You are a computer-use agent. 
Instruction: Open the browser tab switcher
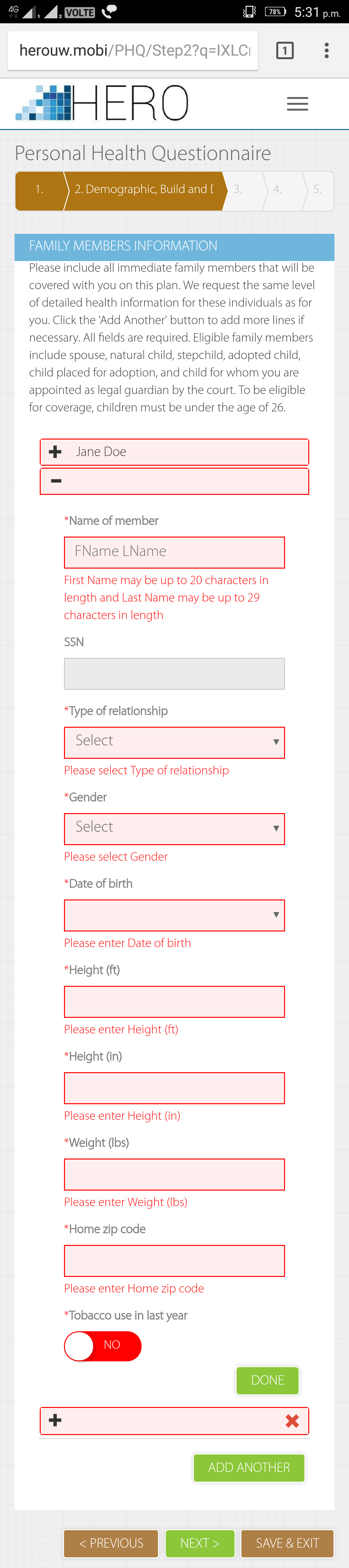(x=285, y=50)
